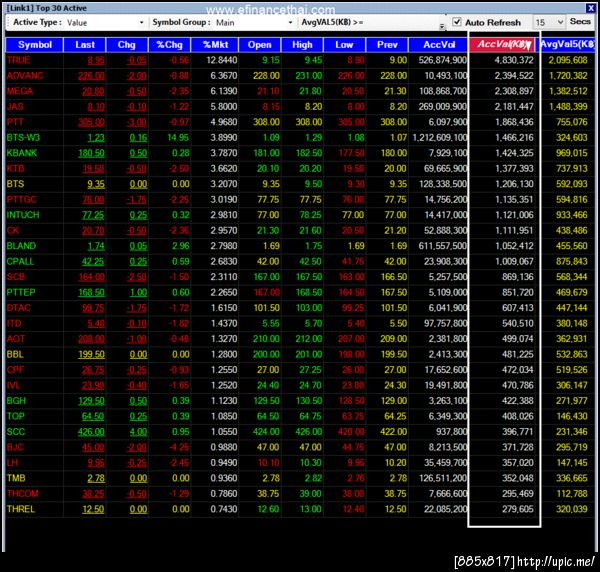Select the THCOM symbol
600x572 pixels.
(23, 494)
